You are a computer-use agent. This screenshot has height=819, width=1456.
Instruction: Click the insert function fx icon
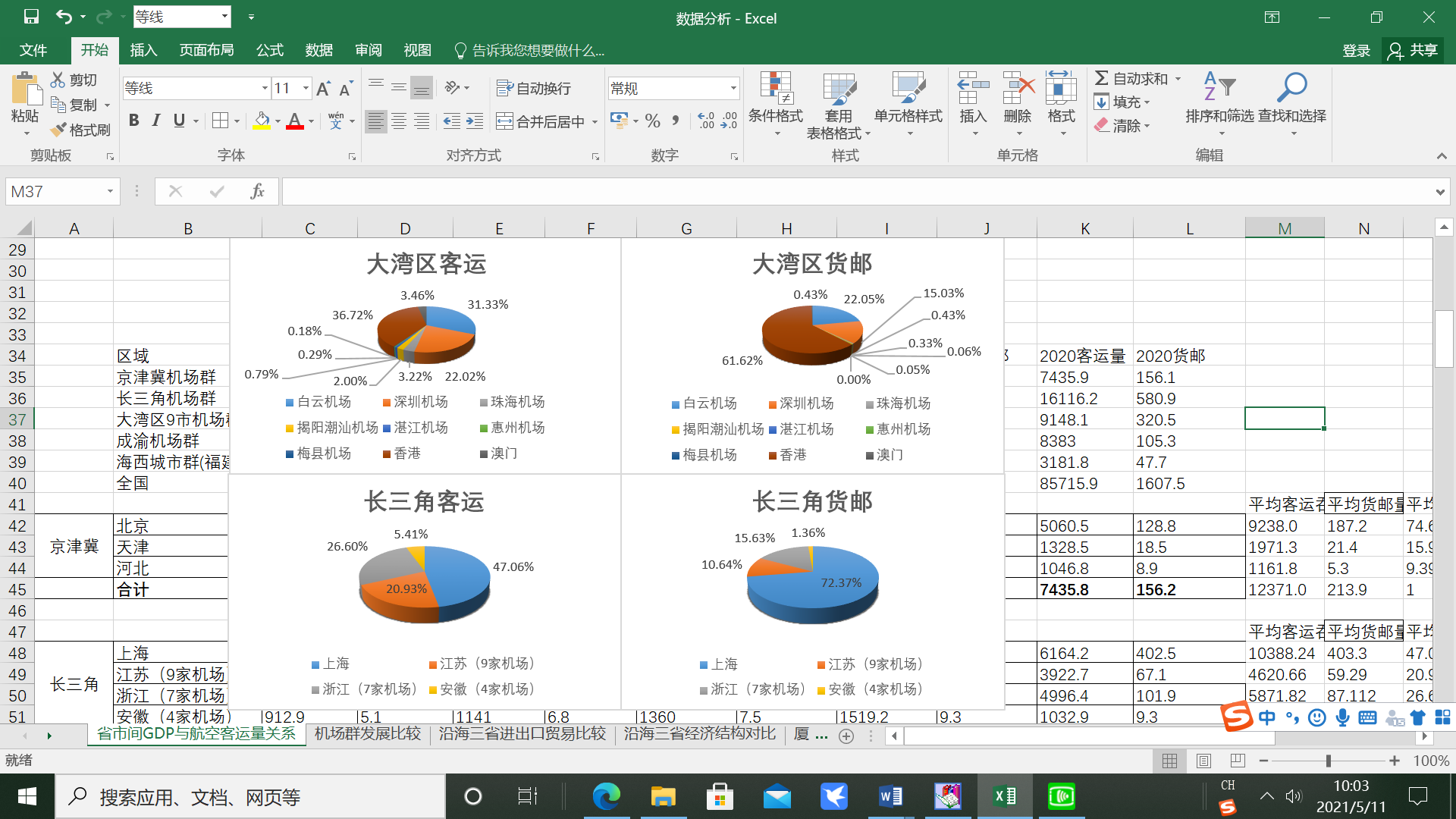click(x=257, y=191)
